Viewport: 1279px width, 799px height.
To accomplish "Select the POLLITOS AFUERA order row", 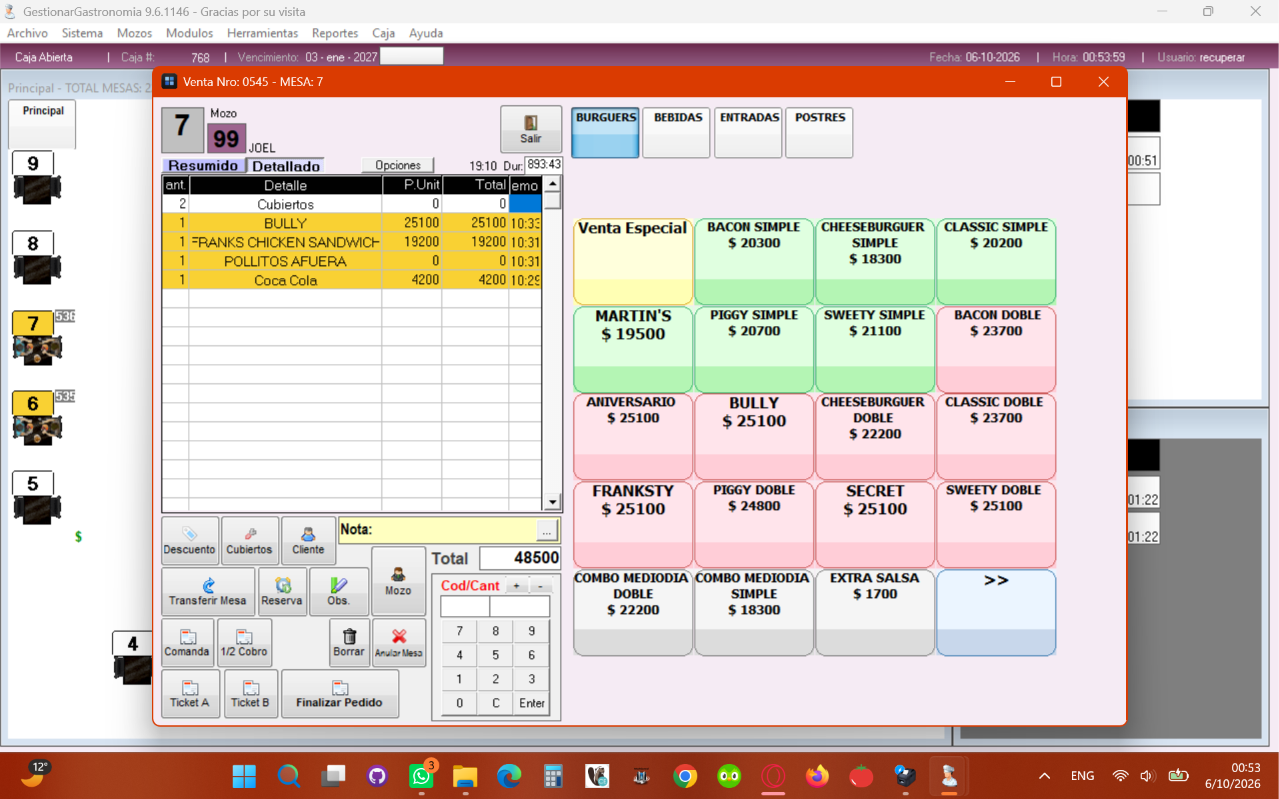I will (x=352, y=262).
